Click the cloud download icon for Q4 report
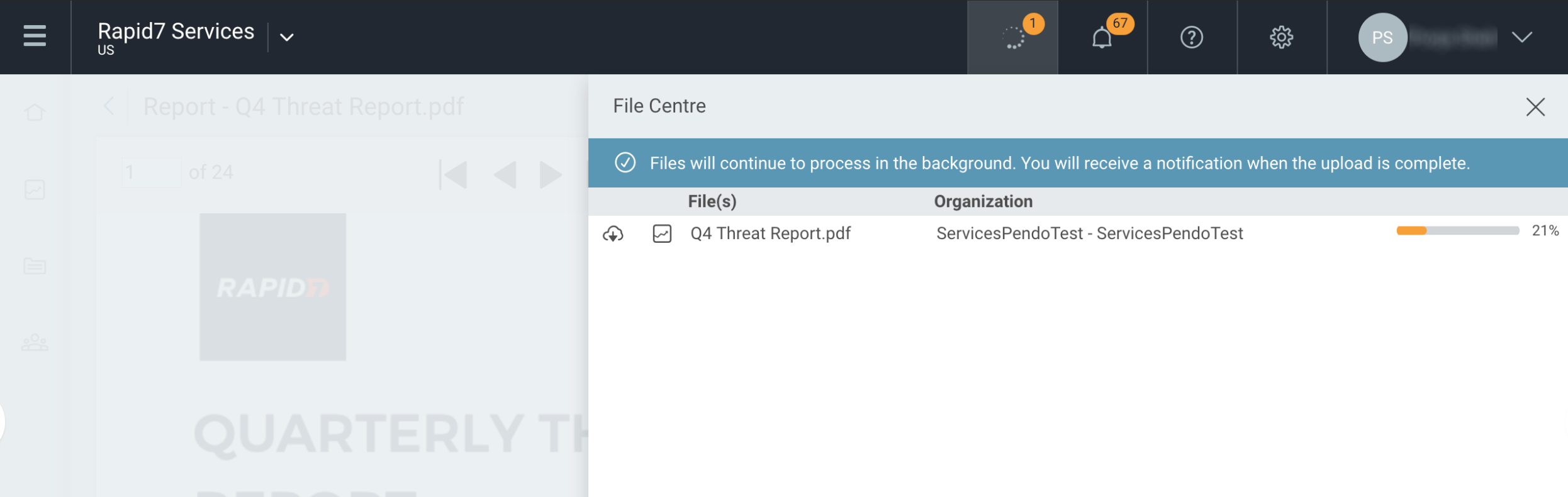 point(613,234)
